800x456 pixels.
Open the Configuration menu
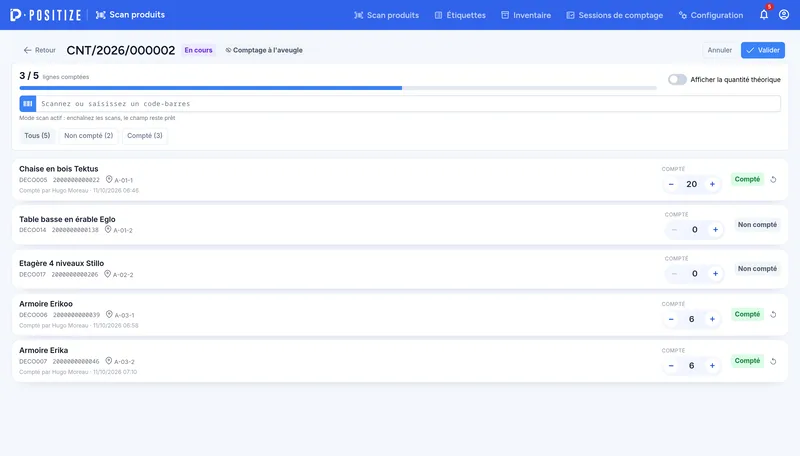pos(710,15)
